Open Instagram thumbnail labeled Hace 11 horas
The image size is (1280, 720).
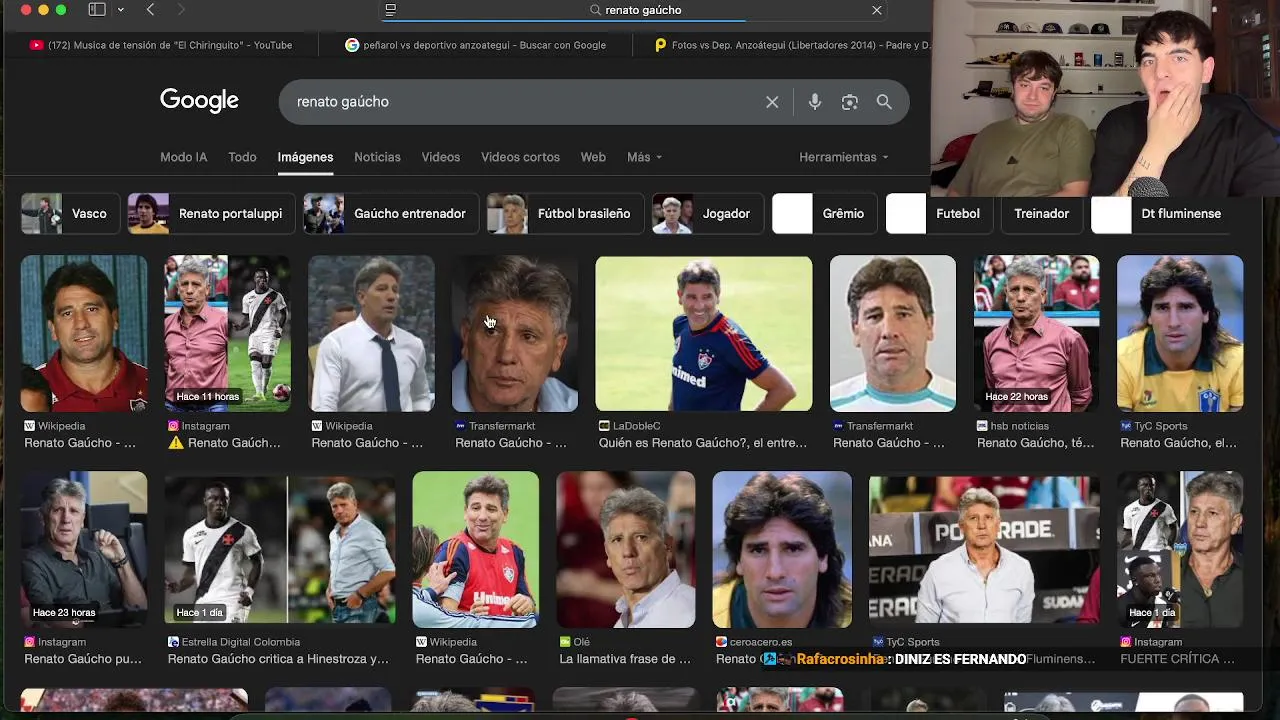coord(228,333)
